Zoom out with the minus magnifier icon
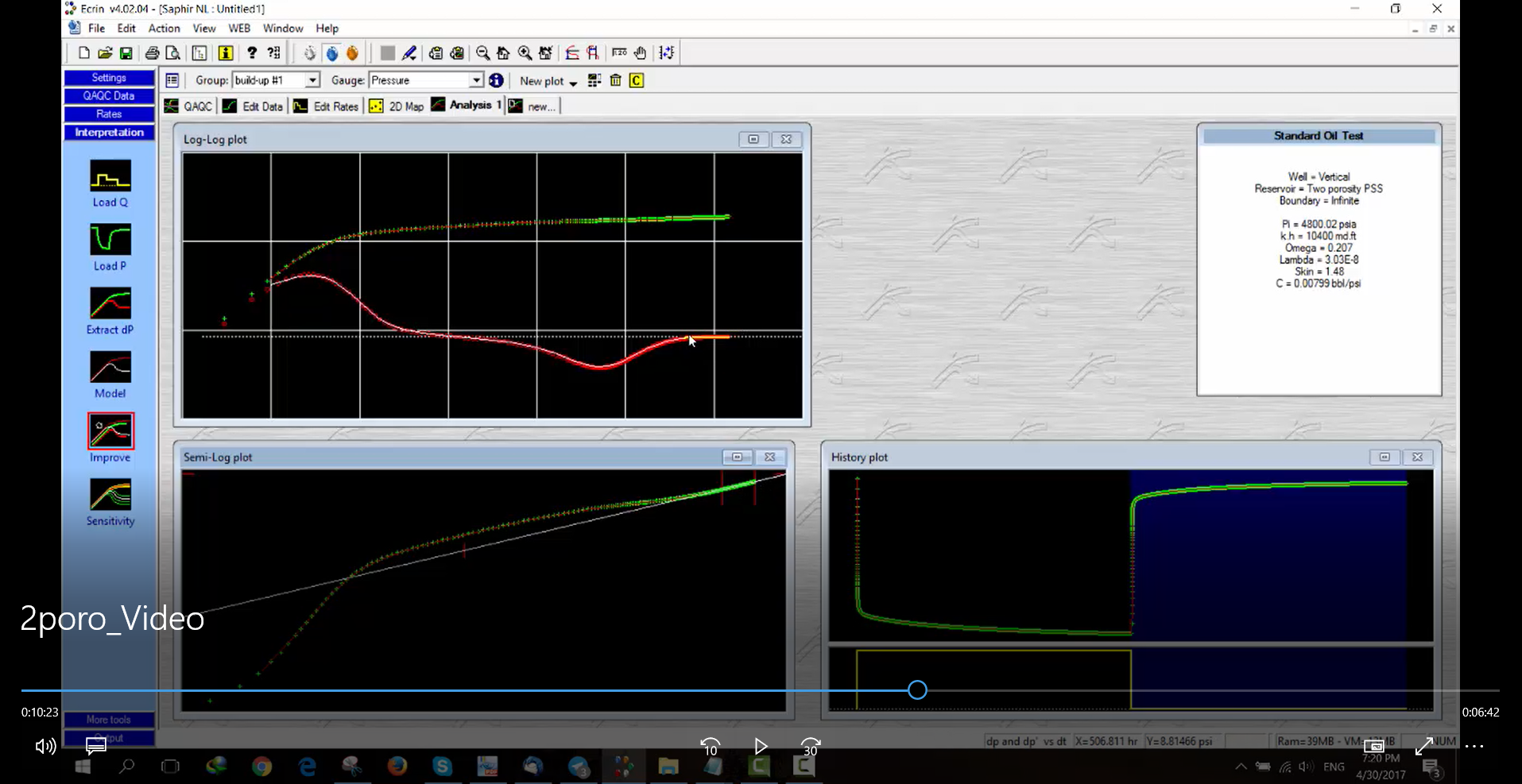Screen dimensions: 1522x784 pos(482,53)
